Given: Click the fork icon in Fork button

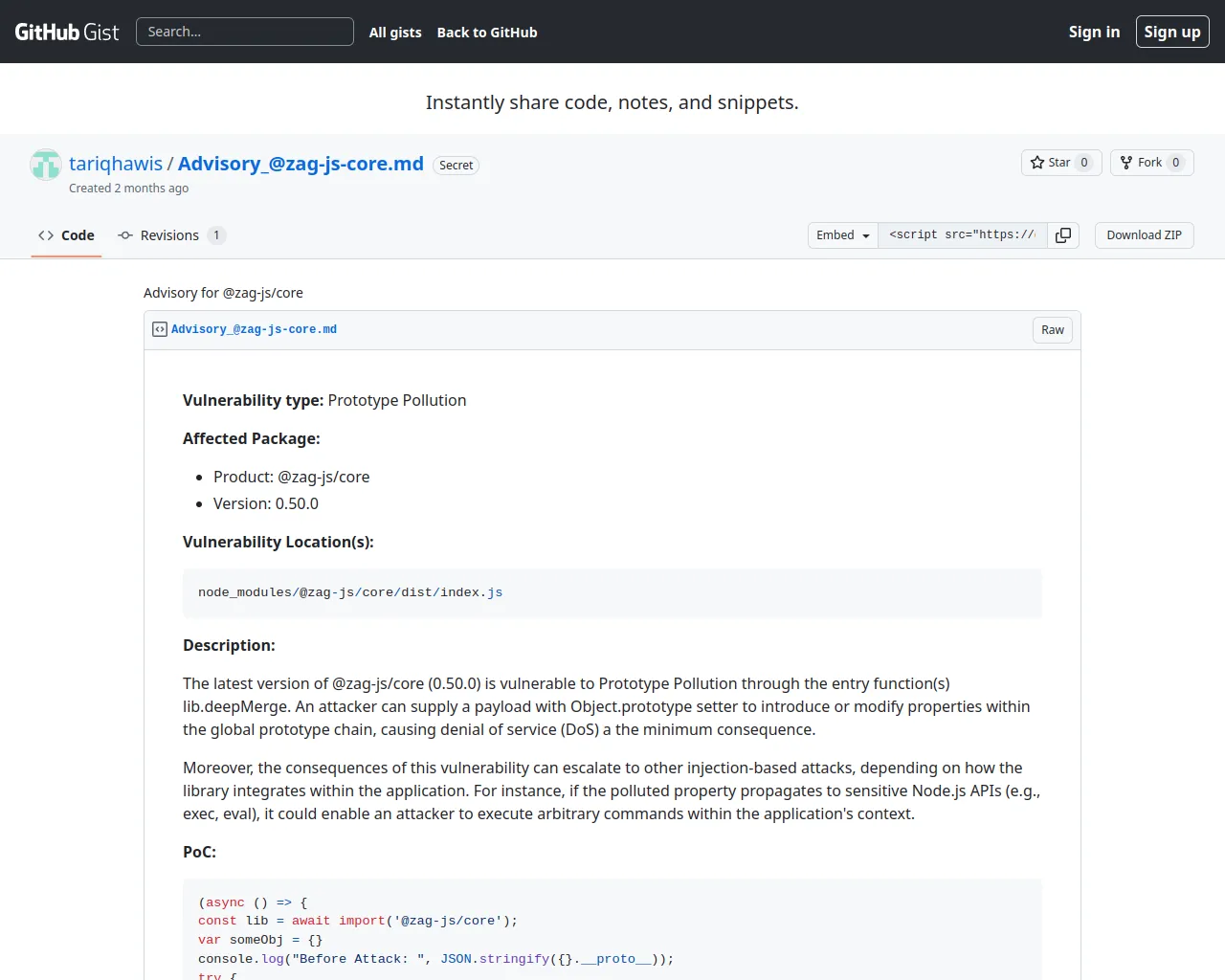Looking at the screenshot, I should click(1126, 163).
